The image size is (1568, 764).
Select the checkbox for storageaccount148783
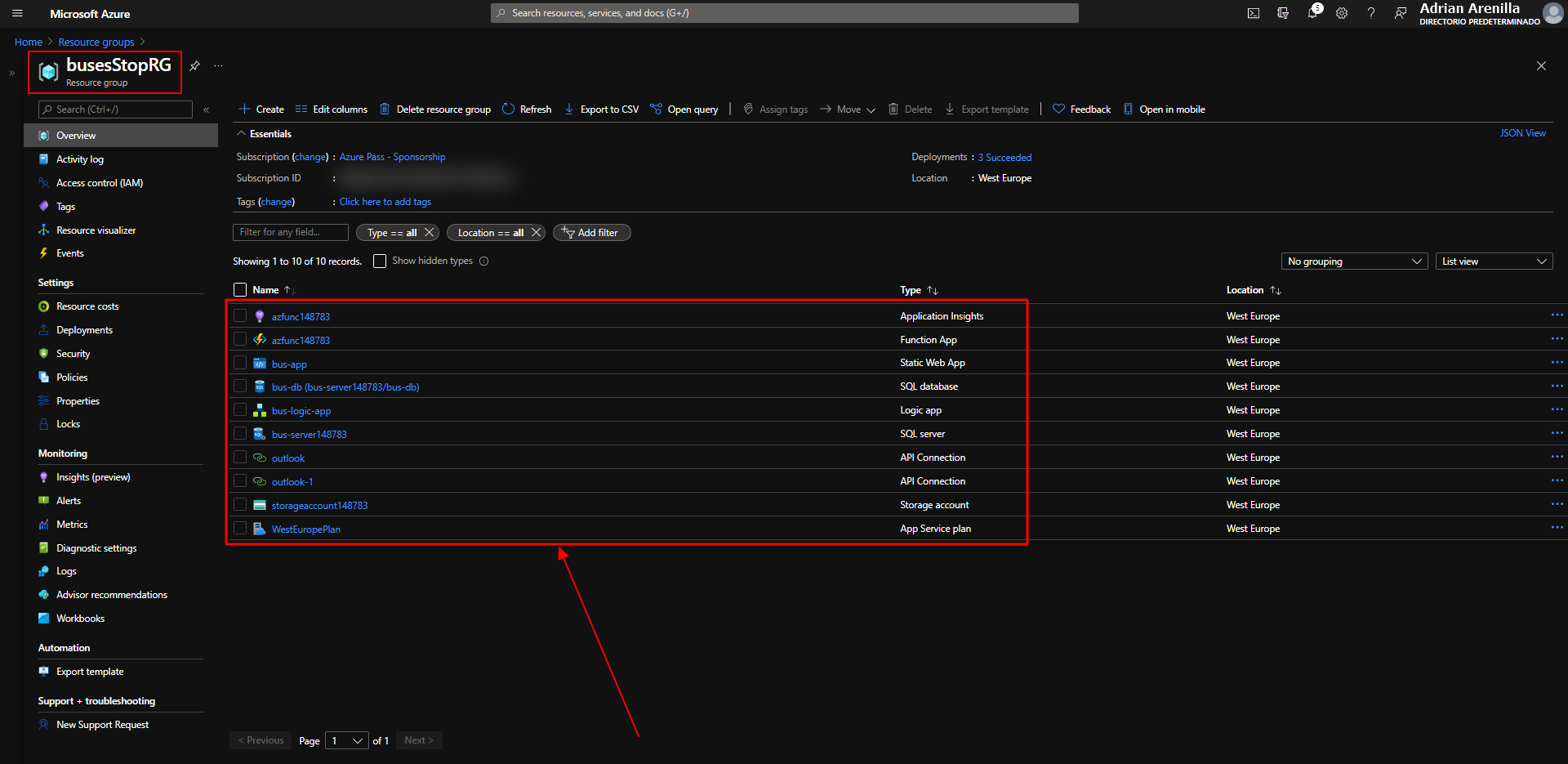pos(240,504)
